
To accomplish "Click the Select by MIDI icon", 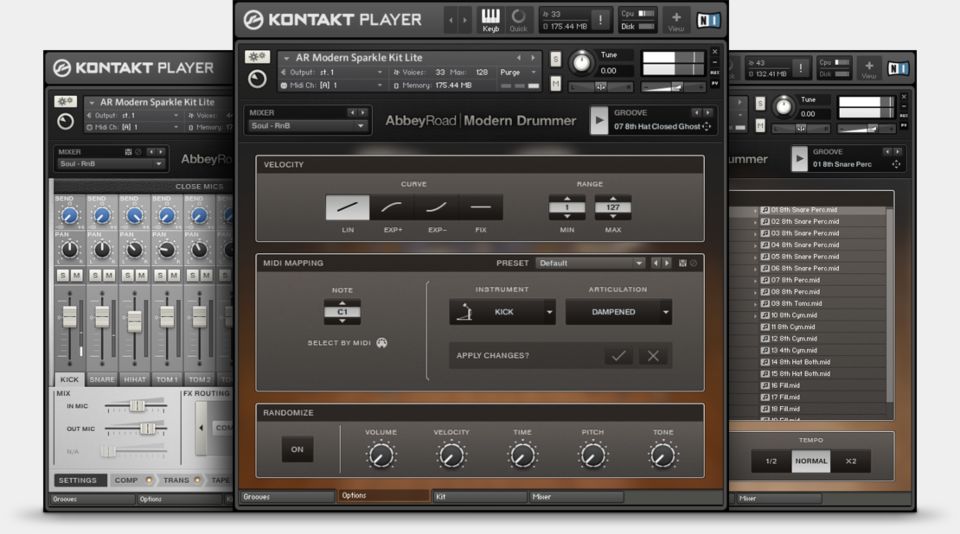I will 382,343.
